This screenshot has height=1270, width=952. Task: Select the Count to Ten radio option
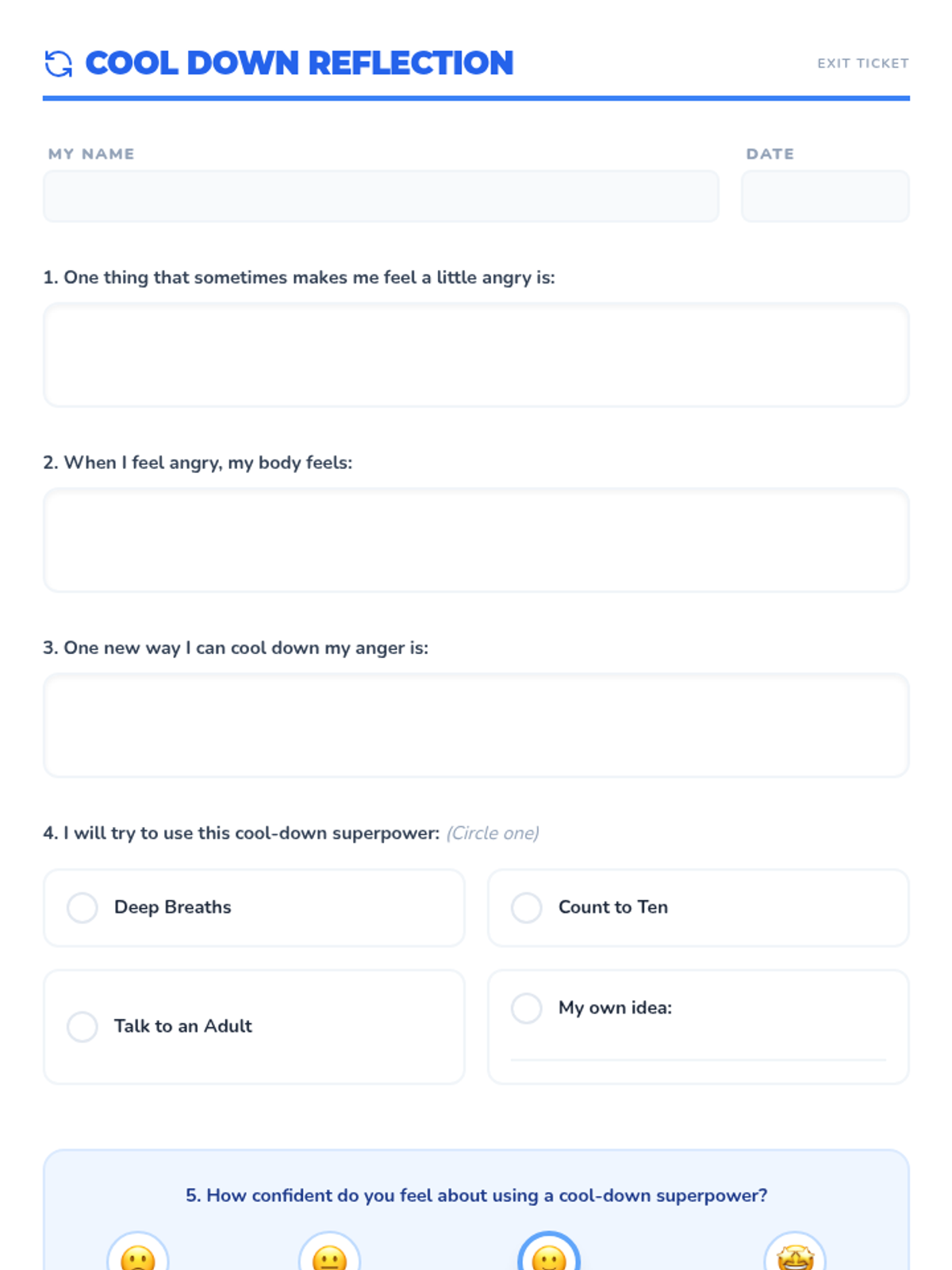click(527, 907)
